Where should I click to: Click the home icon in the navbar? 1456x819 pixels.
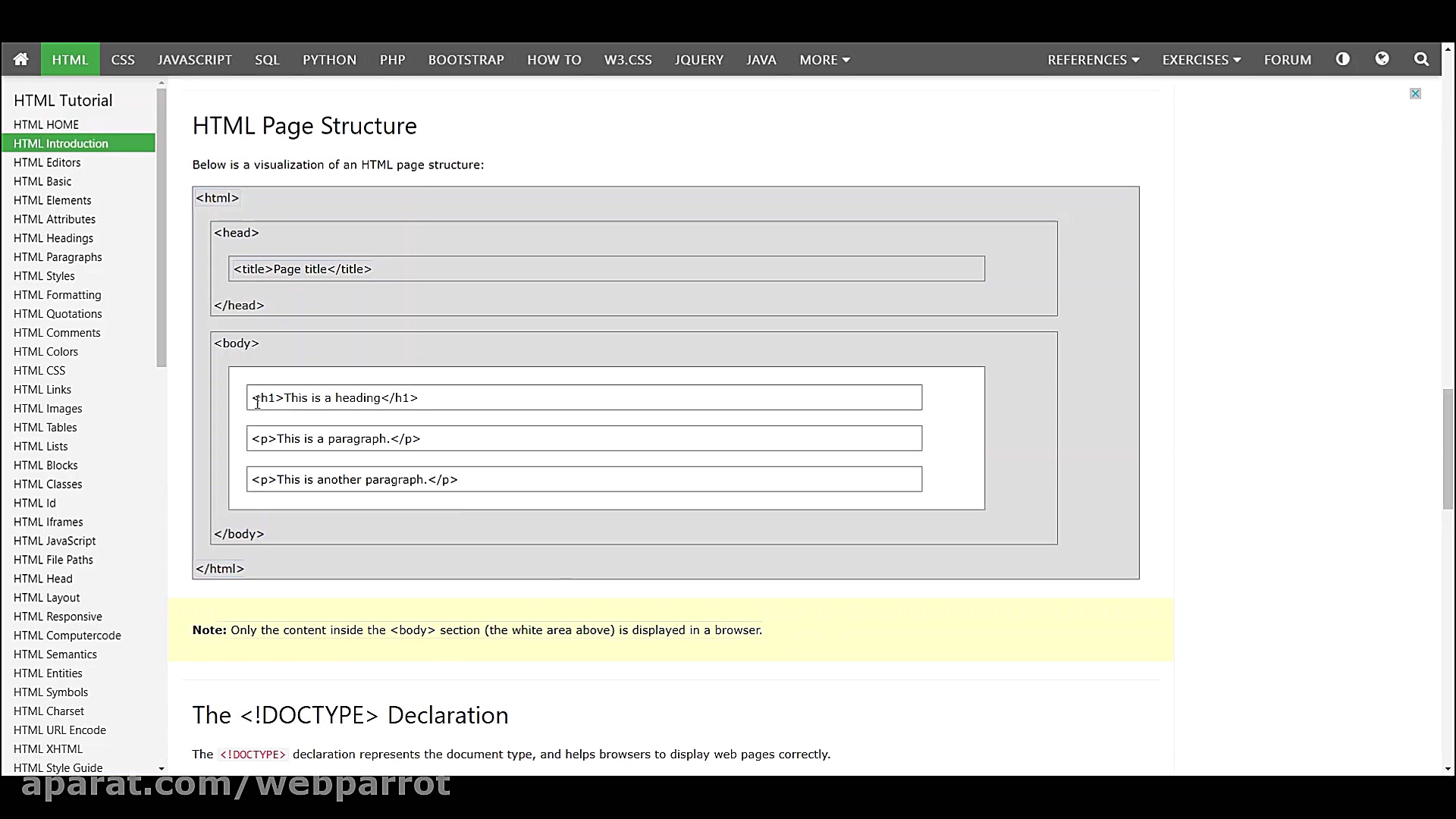pos(20,59)
